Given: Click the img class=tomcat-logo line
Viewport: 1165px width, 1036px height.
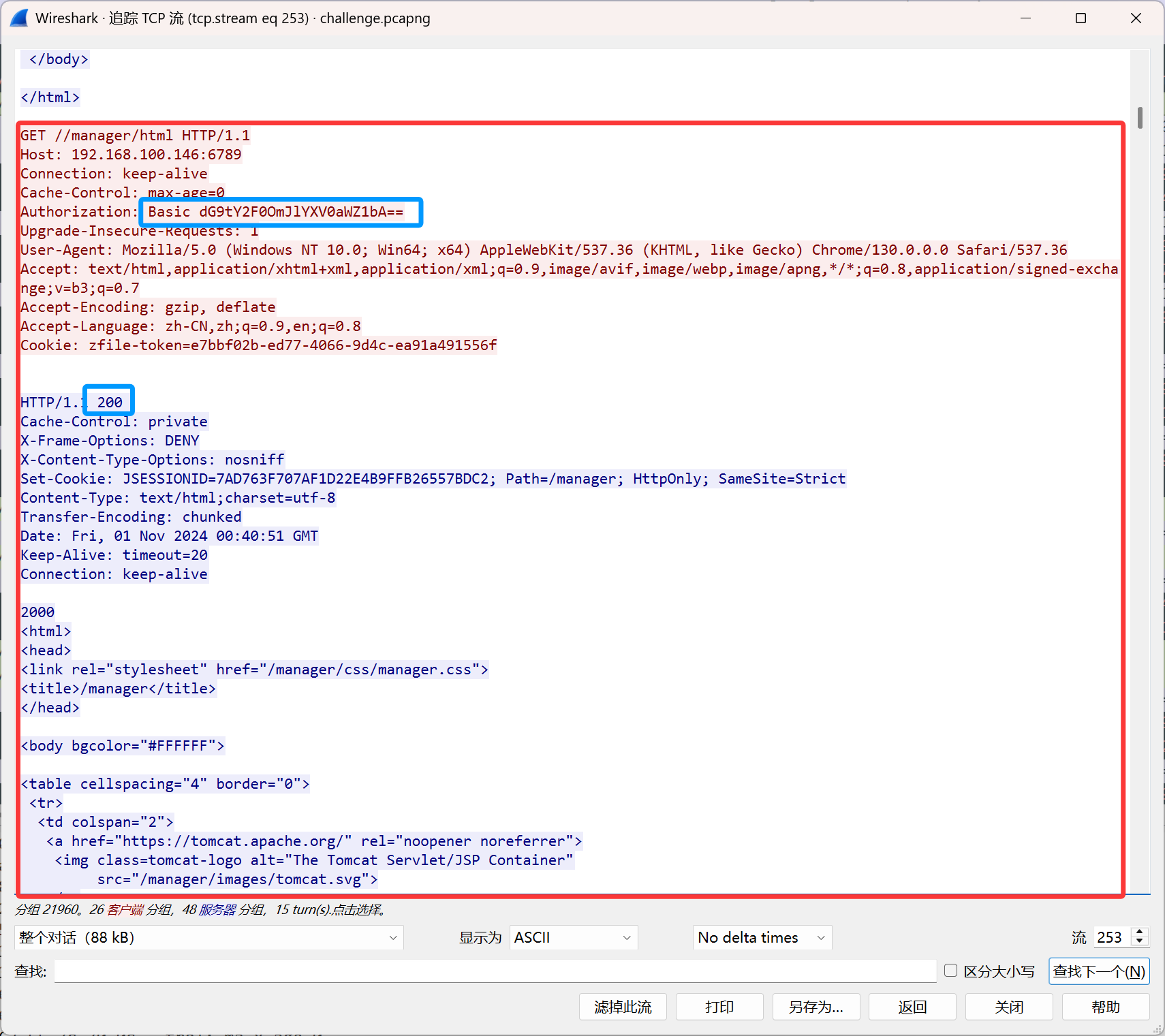Looking at the screenshot, I should (314, 860).
